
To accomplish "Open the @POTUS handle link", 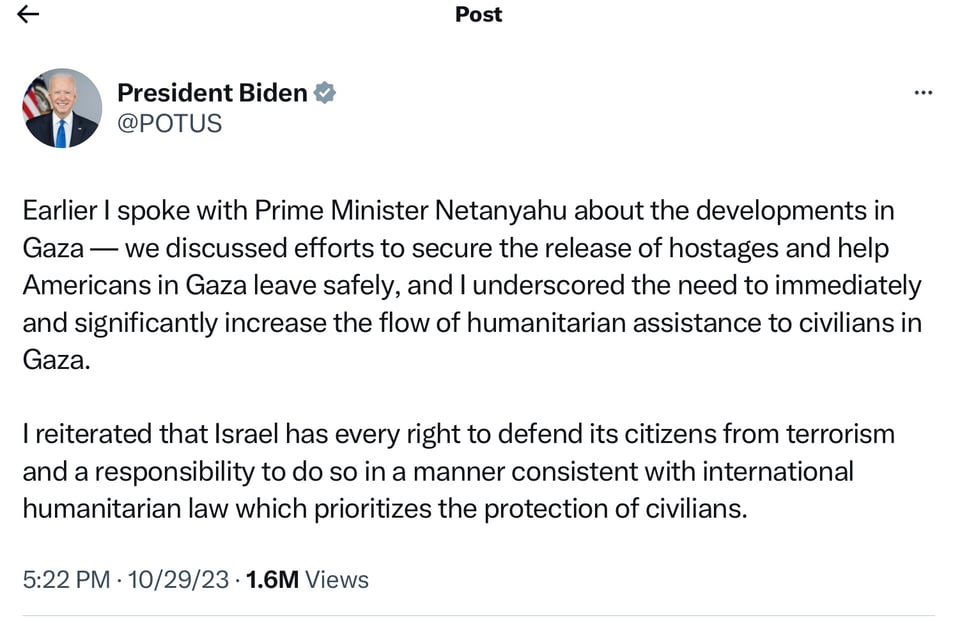I will click(170, 123).
